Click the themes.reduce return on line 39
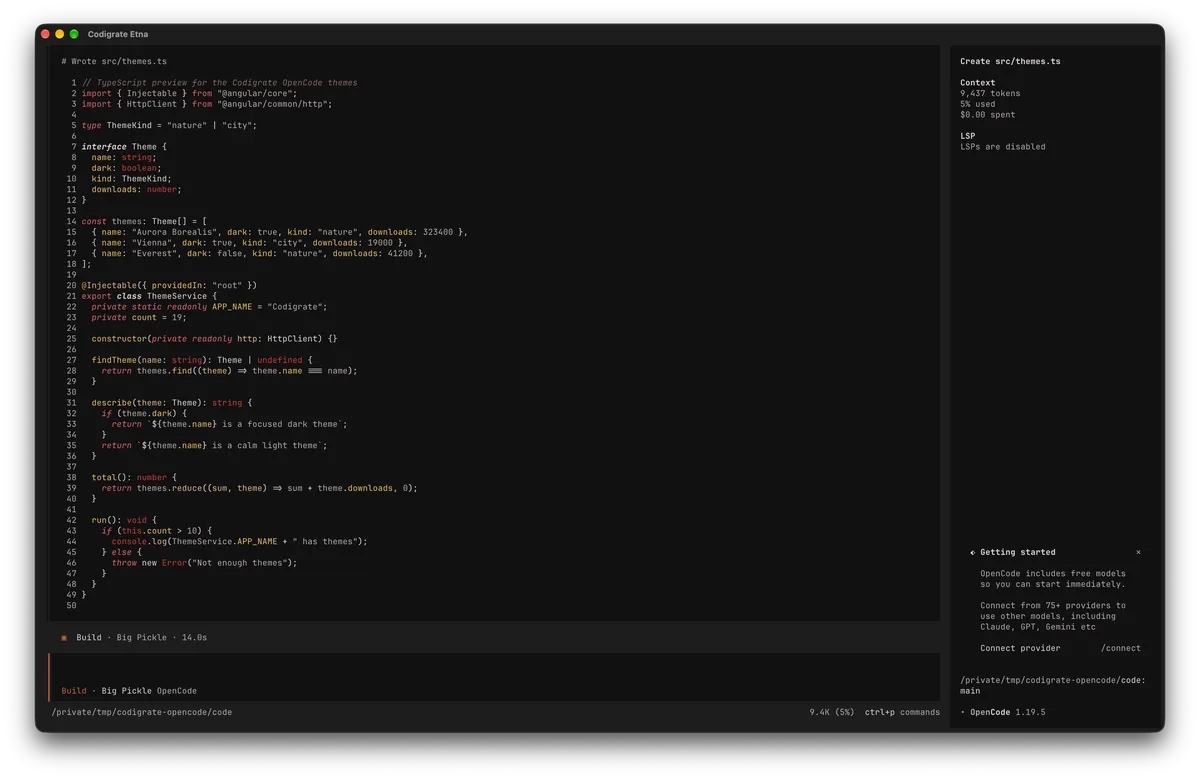Image resolution: width=1200 pixels, height=779 pixels. coord(259,488)
